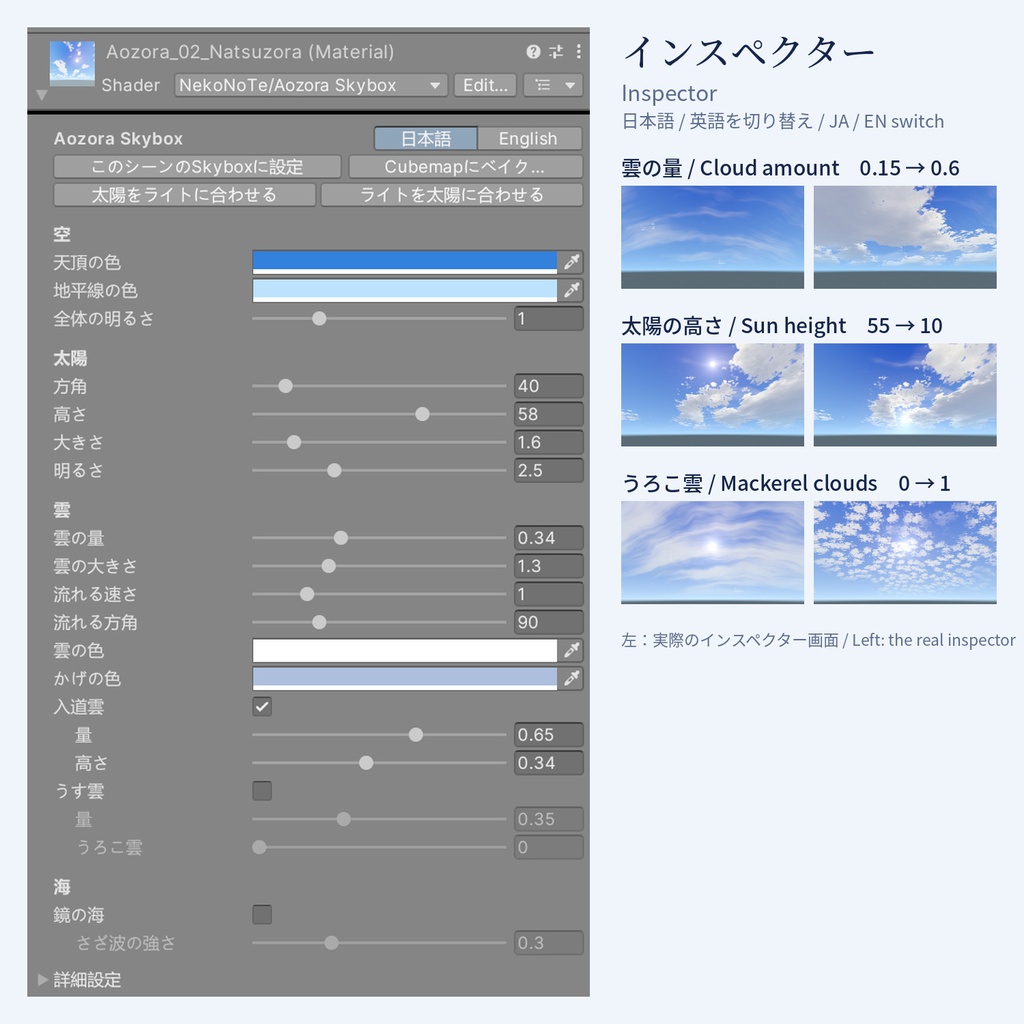Click the Cloud amount 0.6 sky thumbnail
The width and height of the screenshot is (1024, 1024).
click(x=905, y=237)
